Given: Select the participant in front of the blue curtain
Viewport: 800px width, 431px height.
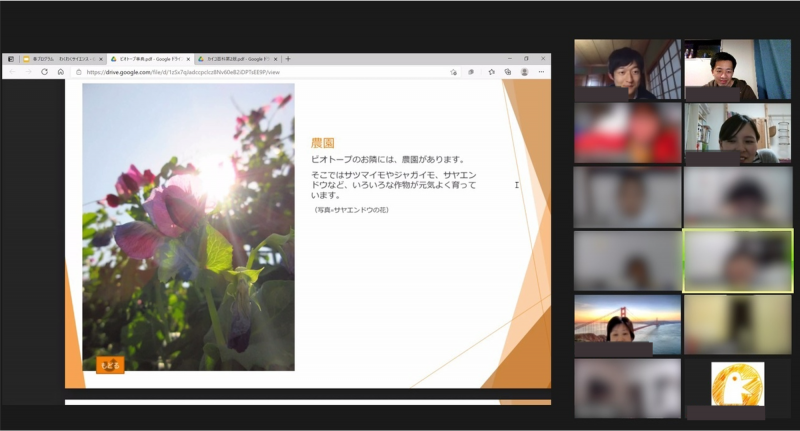Looking at the screenshot, I should [738, 70].
